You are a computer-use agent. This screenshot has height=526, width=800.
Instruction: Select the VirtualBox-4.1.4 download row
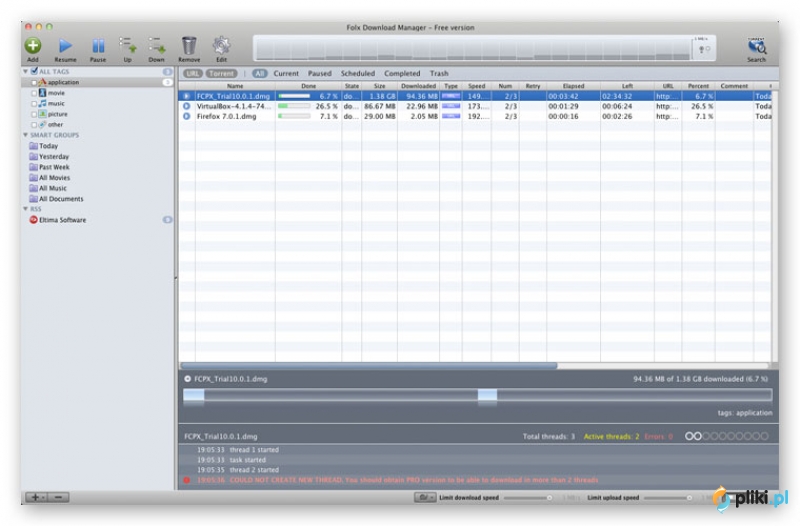tap(474, 106)
